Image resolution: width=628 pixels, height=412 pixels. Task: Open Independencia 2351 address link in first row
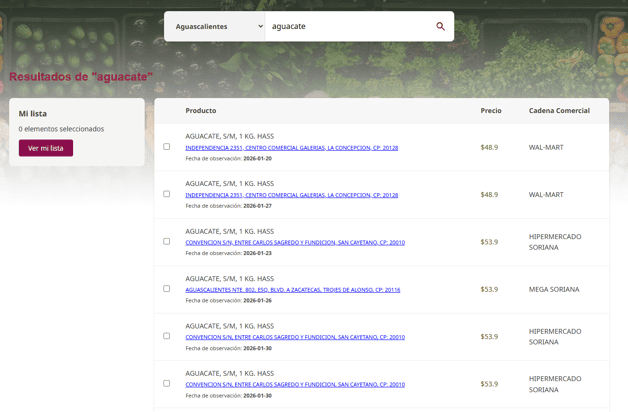pos(292,148)
